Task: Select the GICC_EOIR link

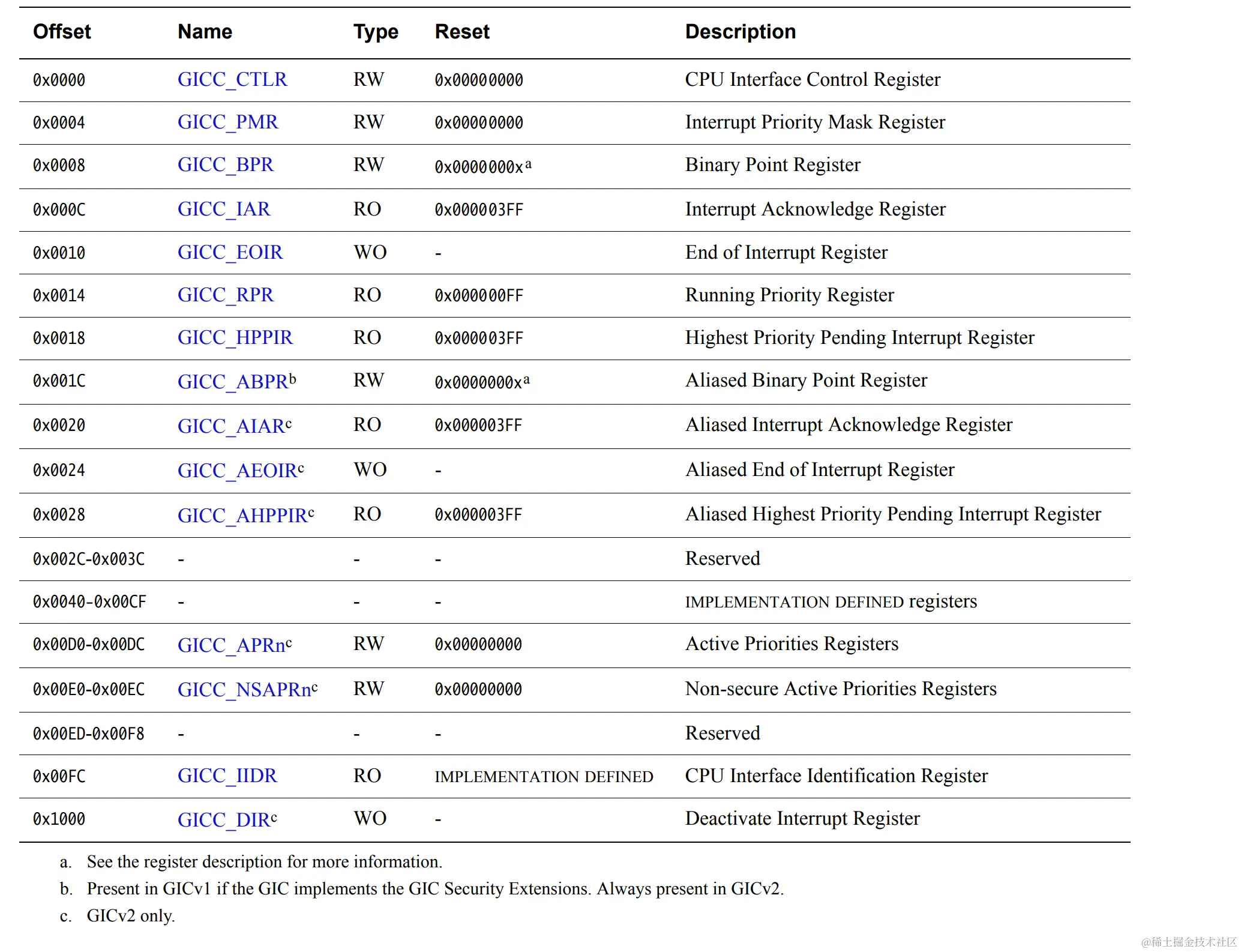Action: point(229,253)
